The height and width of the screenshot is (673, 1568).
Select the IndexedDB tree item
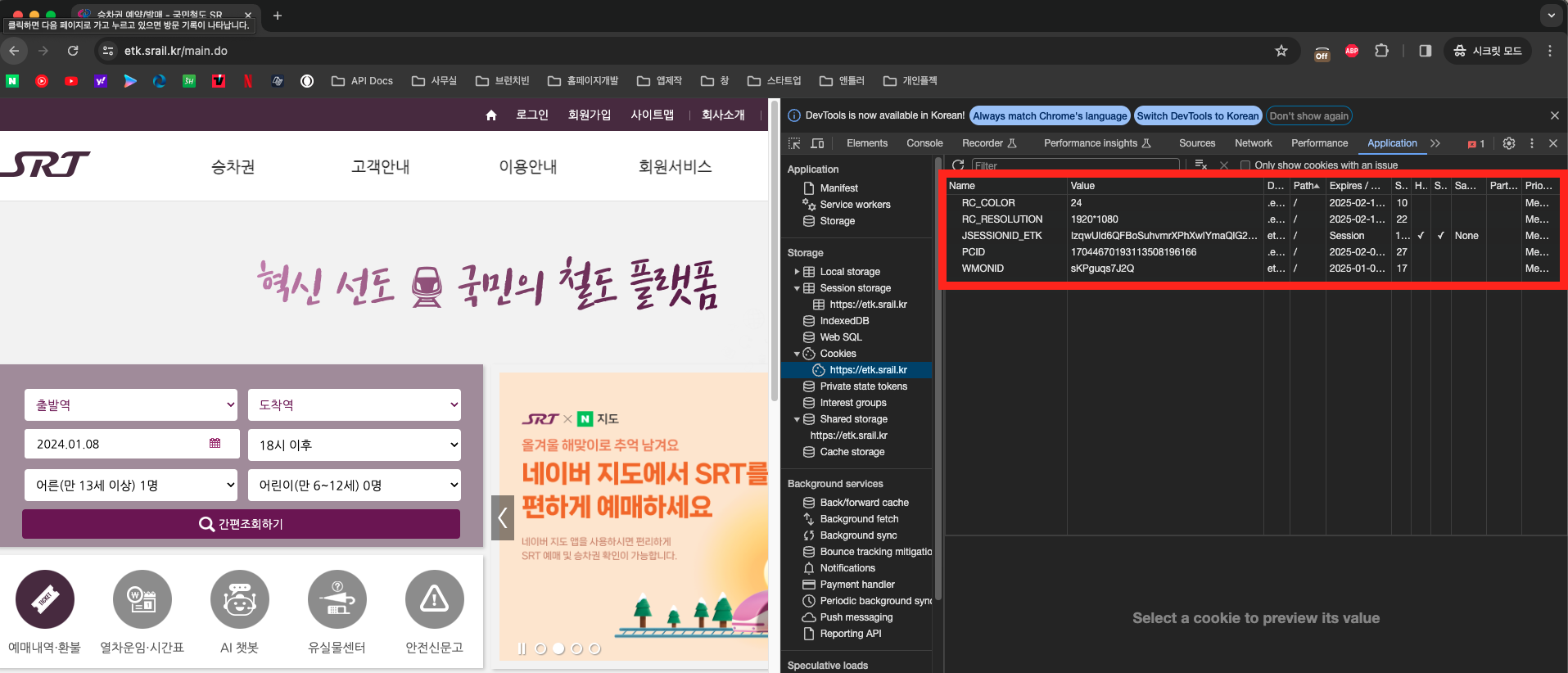pos(844,321)
